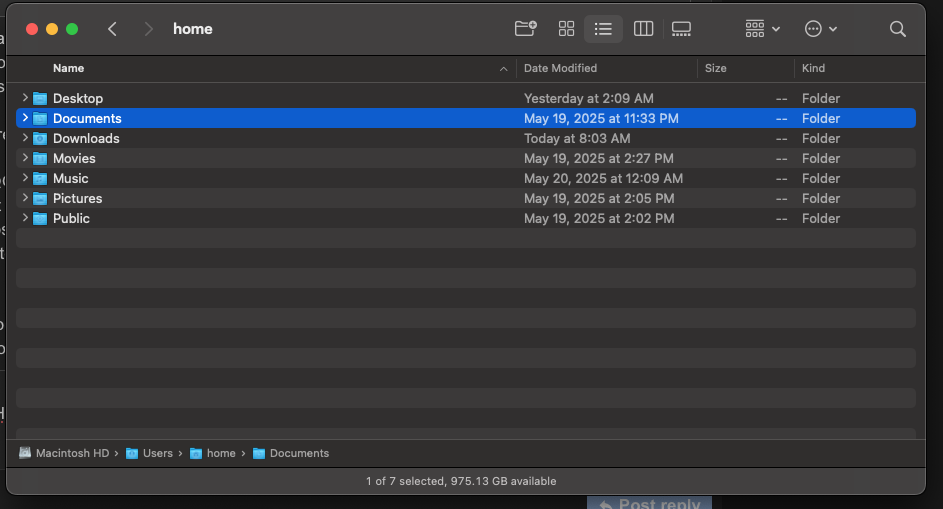Viewport: 943px width, 509px height.
Task: Select the Movies folder icon
Action: point(40,158)
